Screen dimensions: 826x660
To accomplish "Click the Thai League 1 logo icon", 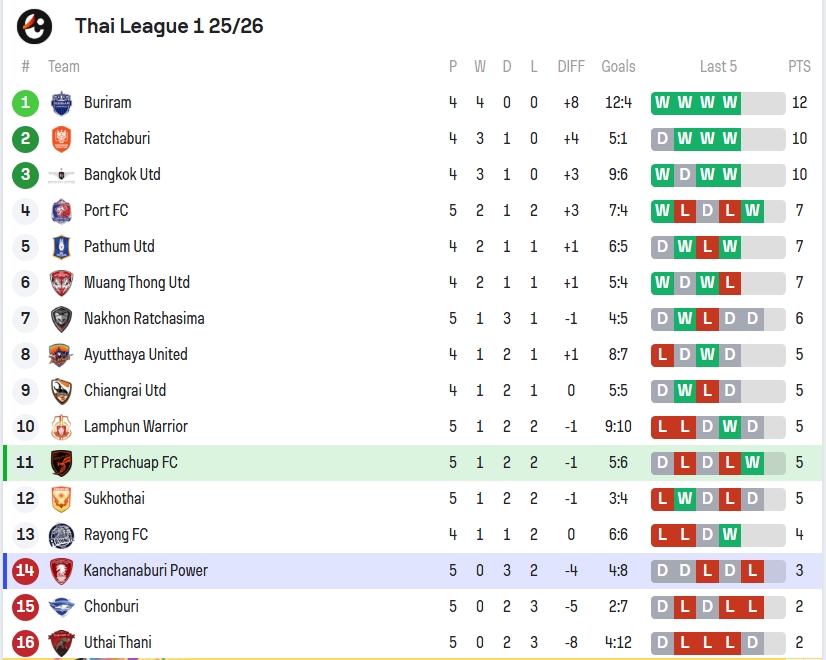I will click(34, 26).
